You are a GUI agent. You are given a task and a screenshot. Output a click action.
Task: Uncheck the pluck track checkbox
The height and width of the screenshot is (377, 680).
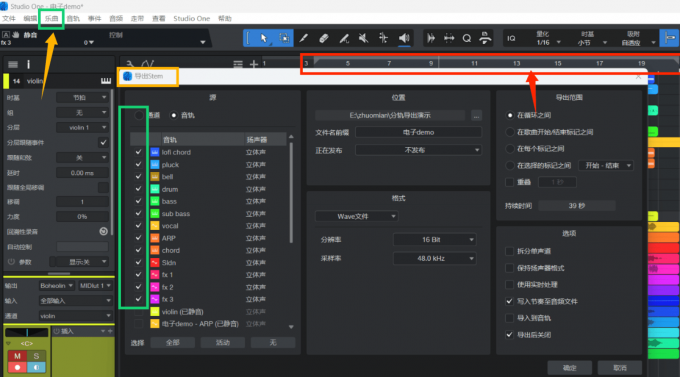click(138, 164)
